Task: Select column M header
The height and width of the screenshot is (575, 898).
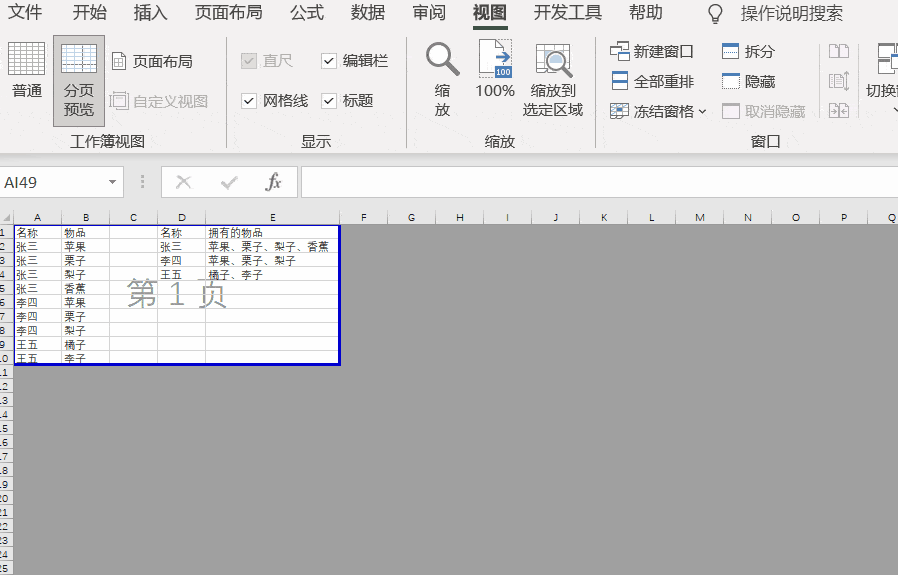Action: pyautogui.click(x=700, y=218)
